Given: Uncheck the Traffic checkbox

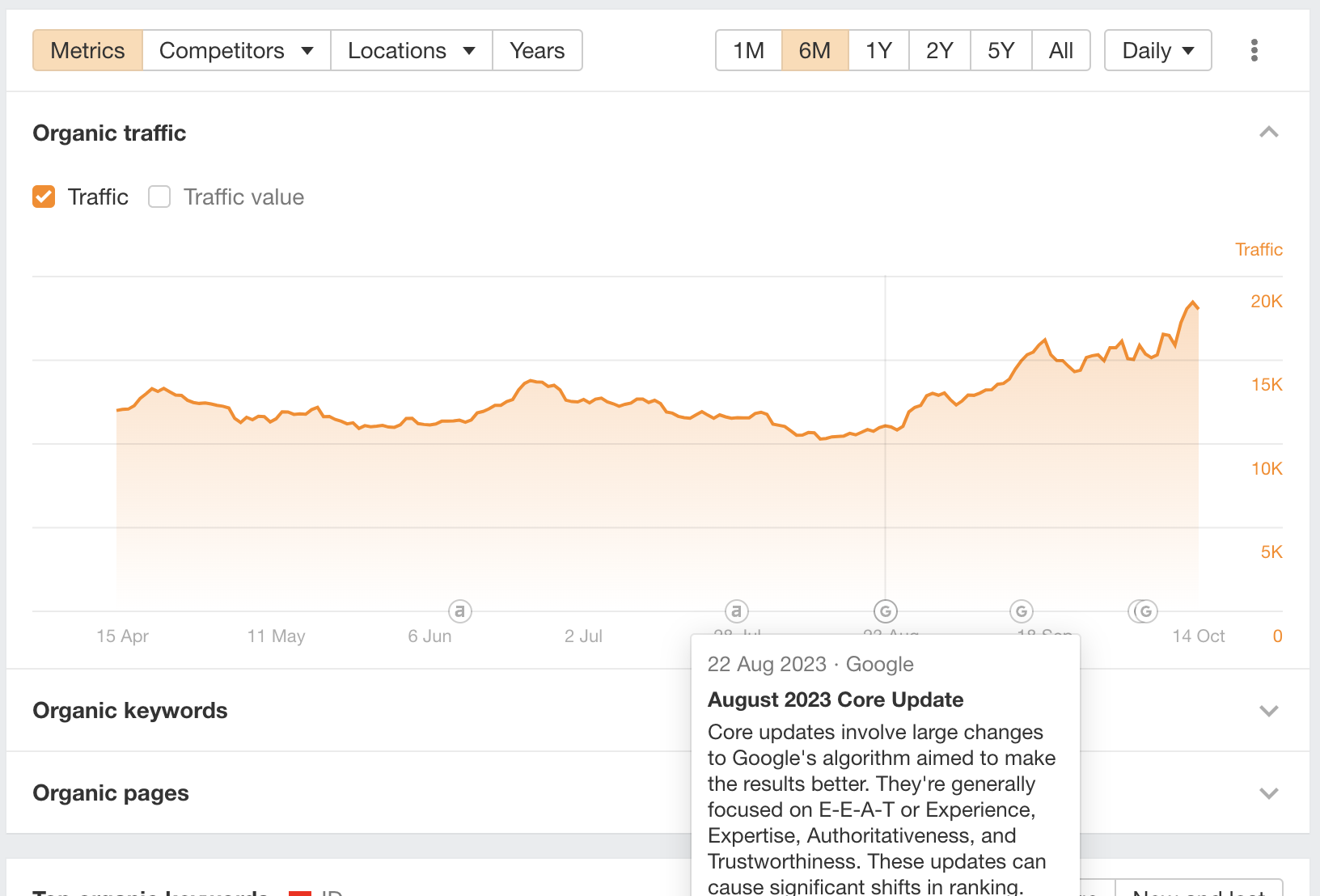Looking at the screenshot, I should (x=44, y=197).
